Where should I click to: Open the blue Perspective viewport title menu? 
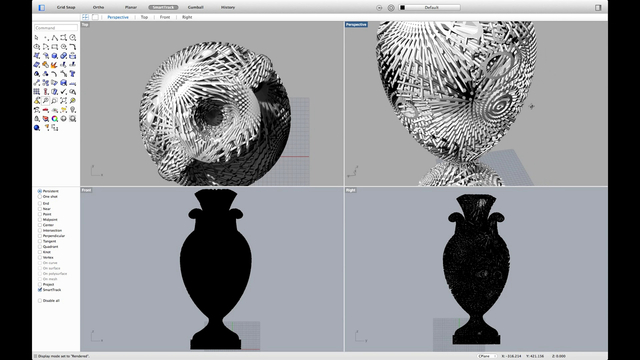(x=356, y=24)
